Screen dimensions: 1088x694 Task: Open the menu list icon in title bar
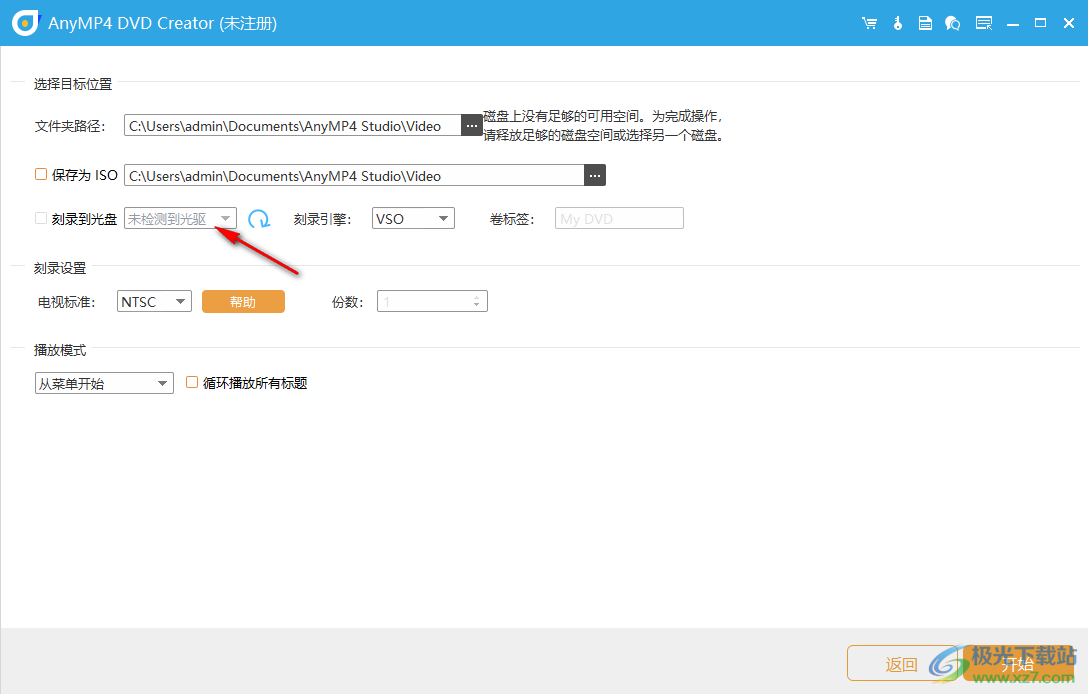pyautogui.click(x=984, y=24)
